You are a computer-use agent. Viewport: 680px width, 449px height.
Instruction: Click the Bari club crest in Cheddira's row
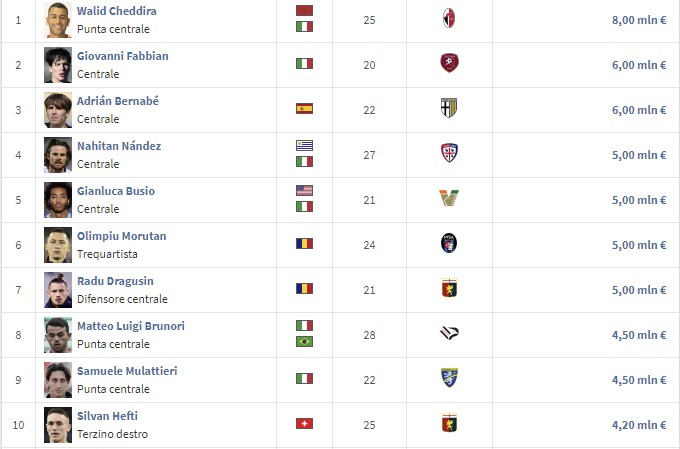(448, 19)
